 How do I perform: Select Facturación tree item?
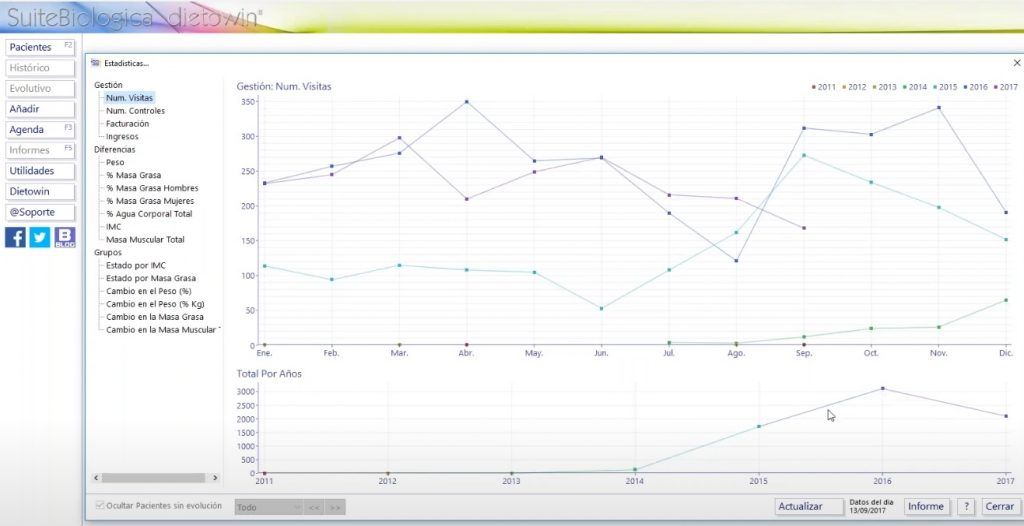127,123
